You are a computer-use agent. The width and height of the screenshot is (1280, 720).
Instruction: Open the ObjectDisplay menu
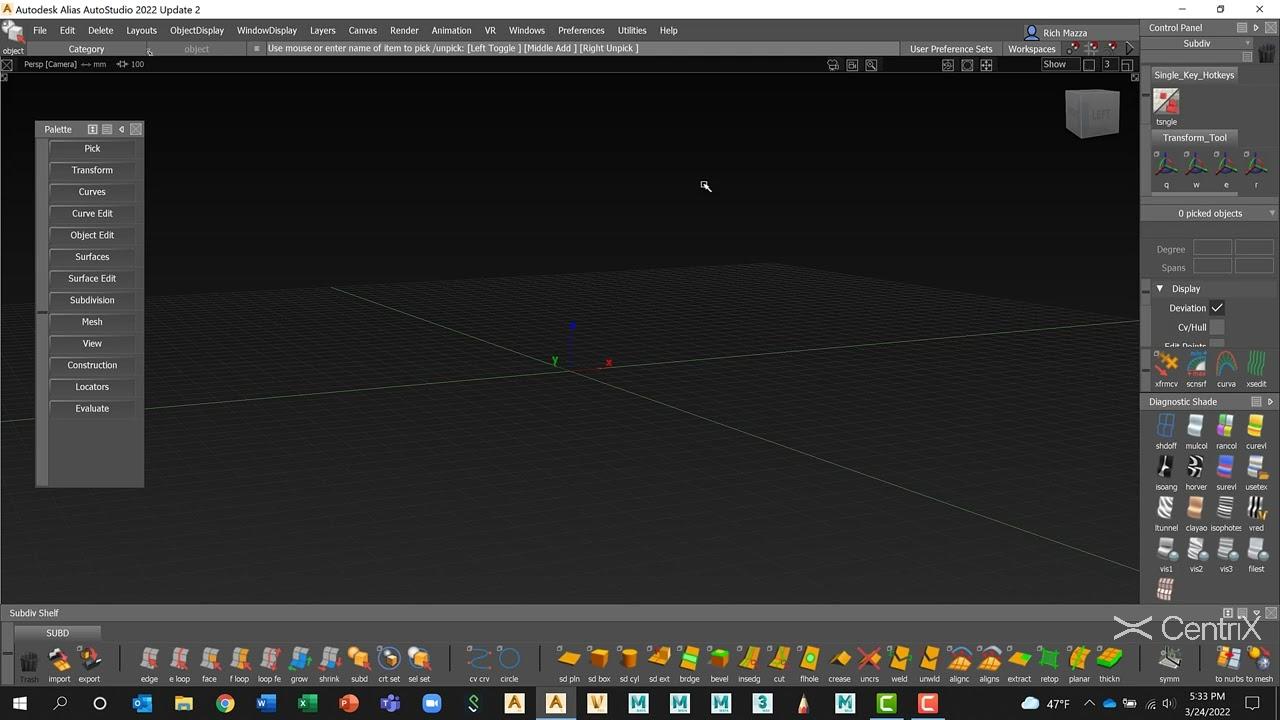(197, 30)
